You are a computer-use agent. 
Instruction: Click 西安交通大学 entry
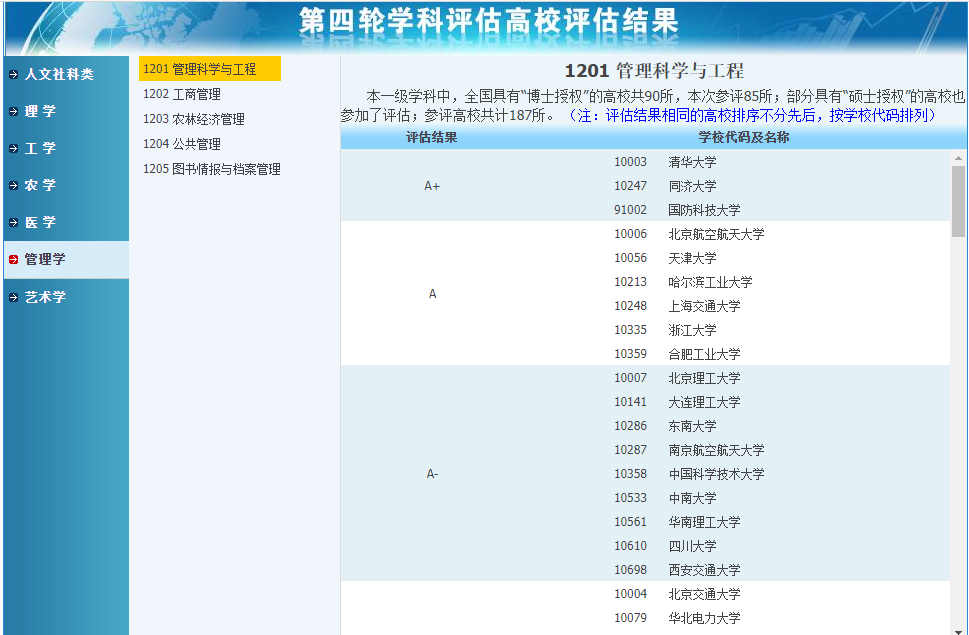coord(704,570)
